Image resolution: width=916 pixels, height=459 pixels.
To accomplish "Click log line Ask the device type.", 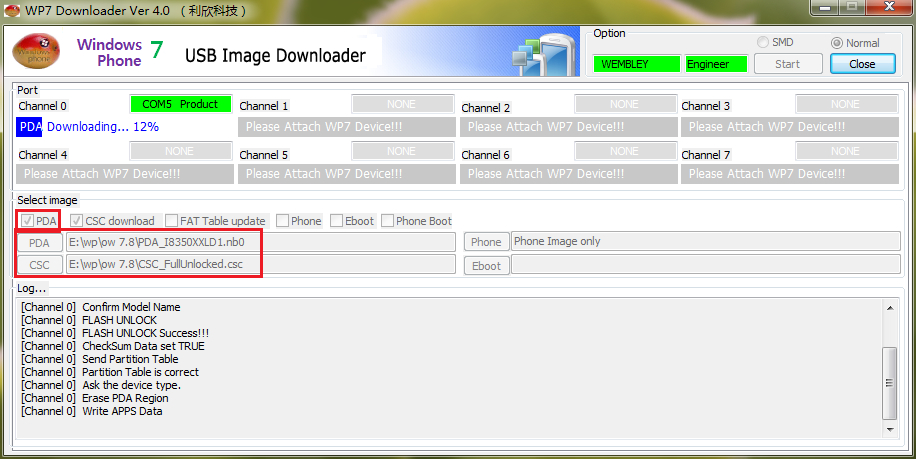I will click(101, 385).
